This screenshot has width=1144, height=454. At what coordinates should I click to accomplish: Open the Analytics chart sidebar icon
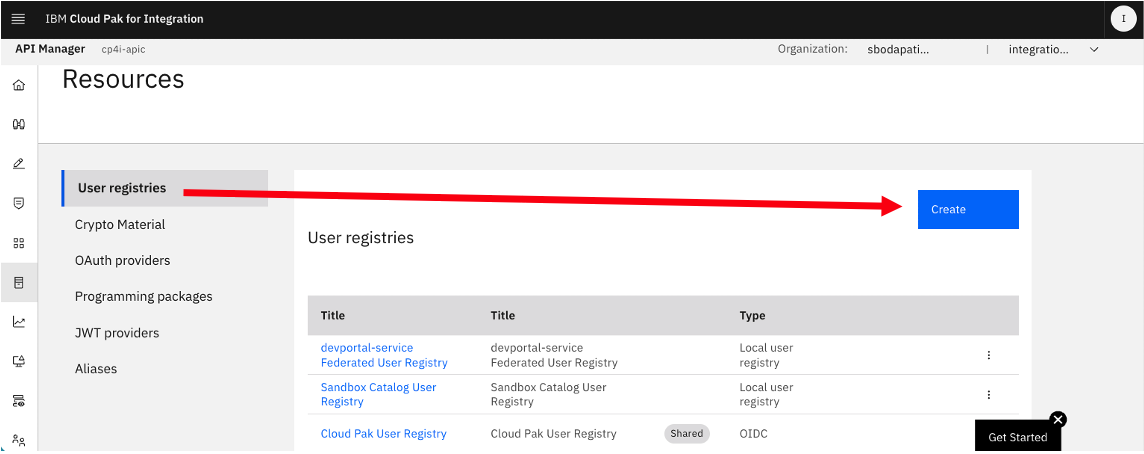click(x=19, y=322)
